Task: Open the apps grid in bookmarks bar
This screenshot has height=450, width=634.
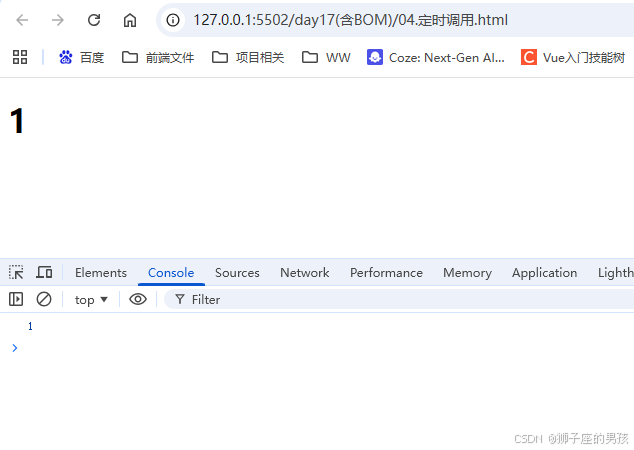Action: tap(20, 57)
